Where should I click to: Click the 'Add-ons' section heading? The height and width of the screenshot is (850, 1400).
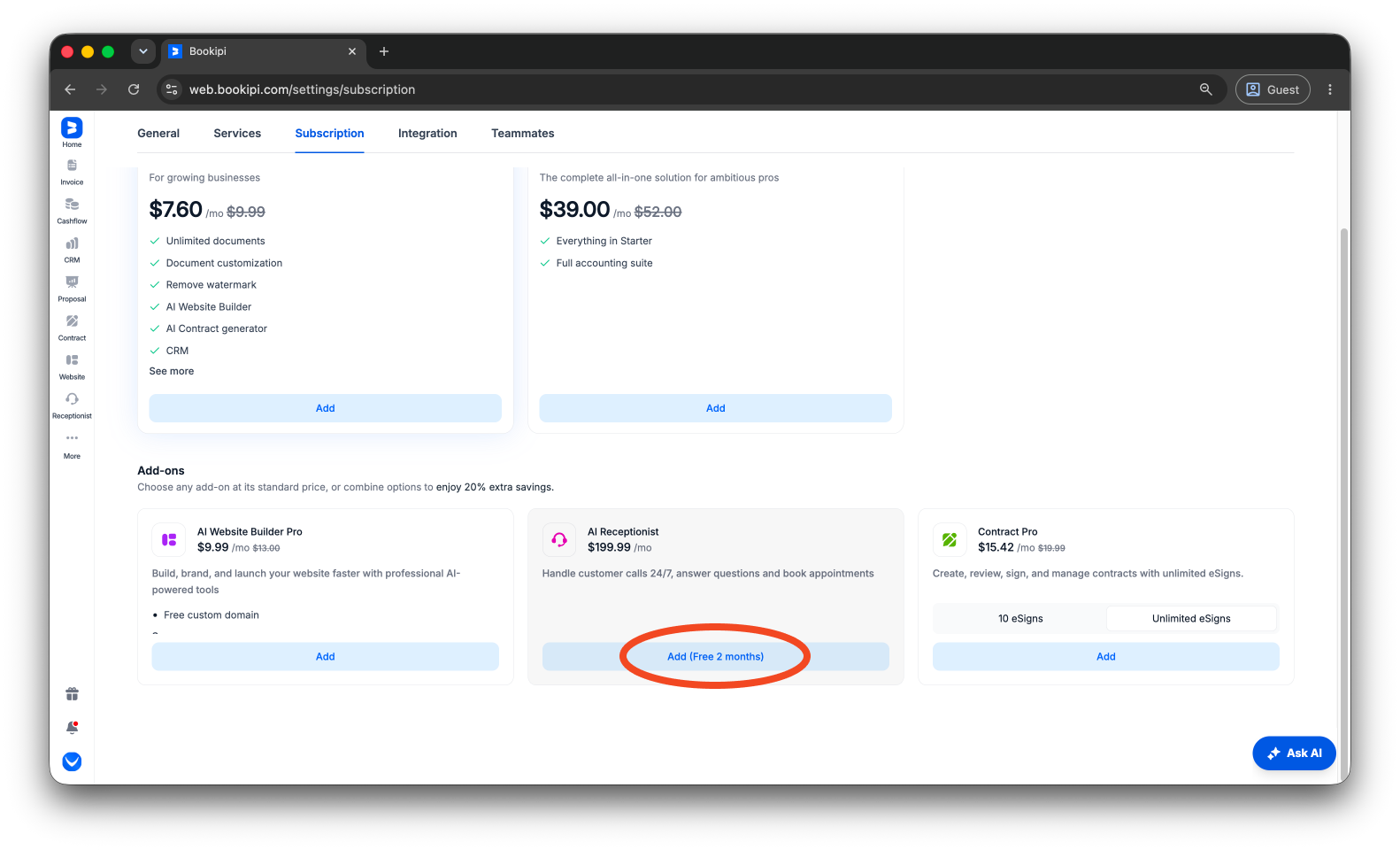(161, 471)
